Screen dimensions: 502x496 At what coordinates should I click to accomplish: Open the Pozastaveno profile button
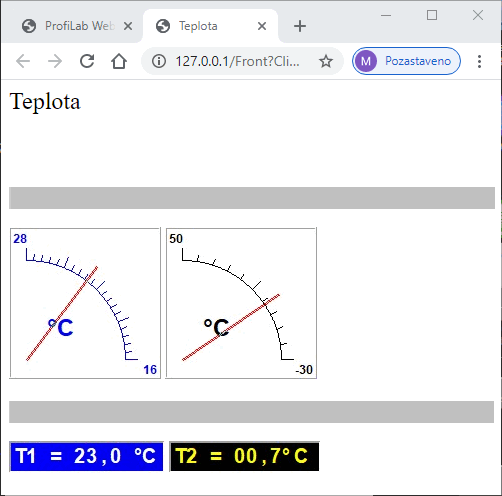(406, 61)
